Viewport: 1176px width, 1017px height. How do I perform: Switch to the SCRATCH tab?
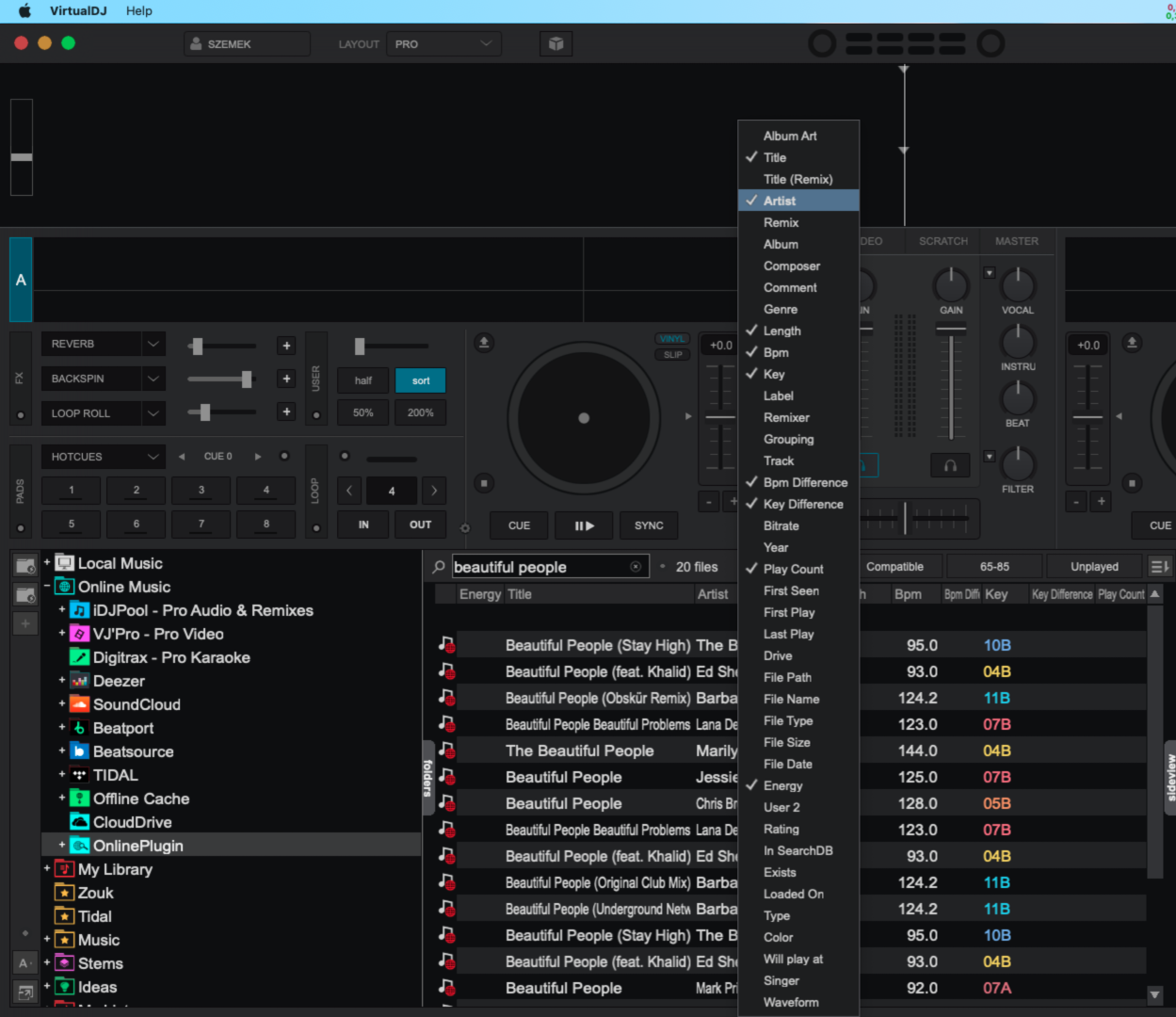tap(943, 241)
